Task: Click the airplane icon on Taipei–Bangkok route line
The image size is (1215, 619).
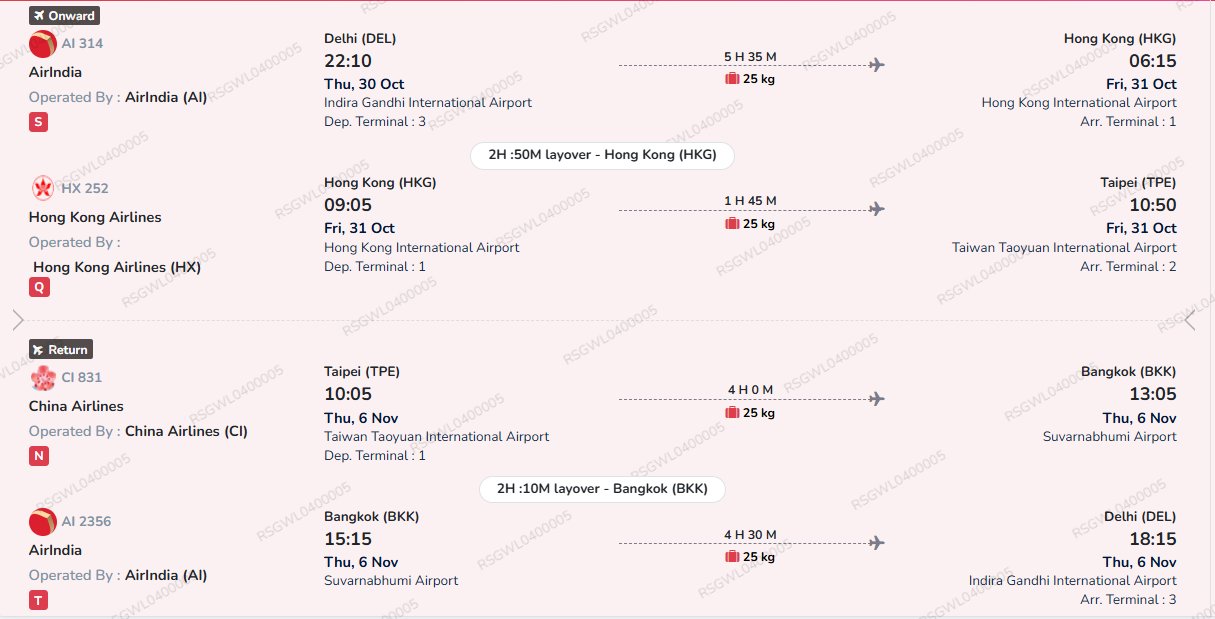Action: [877, 398]
